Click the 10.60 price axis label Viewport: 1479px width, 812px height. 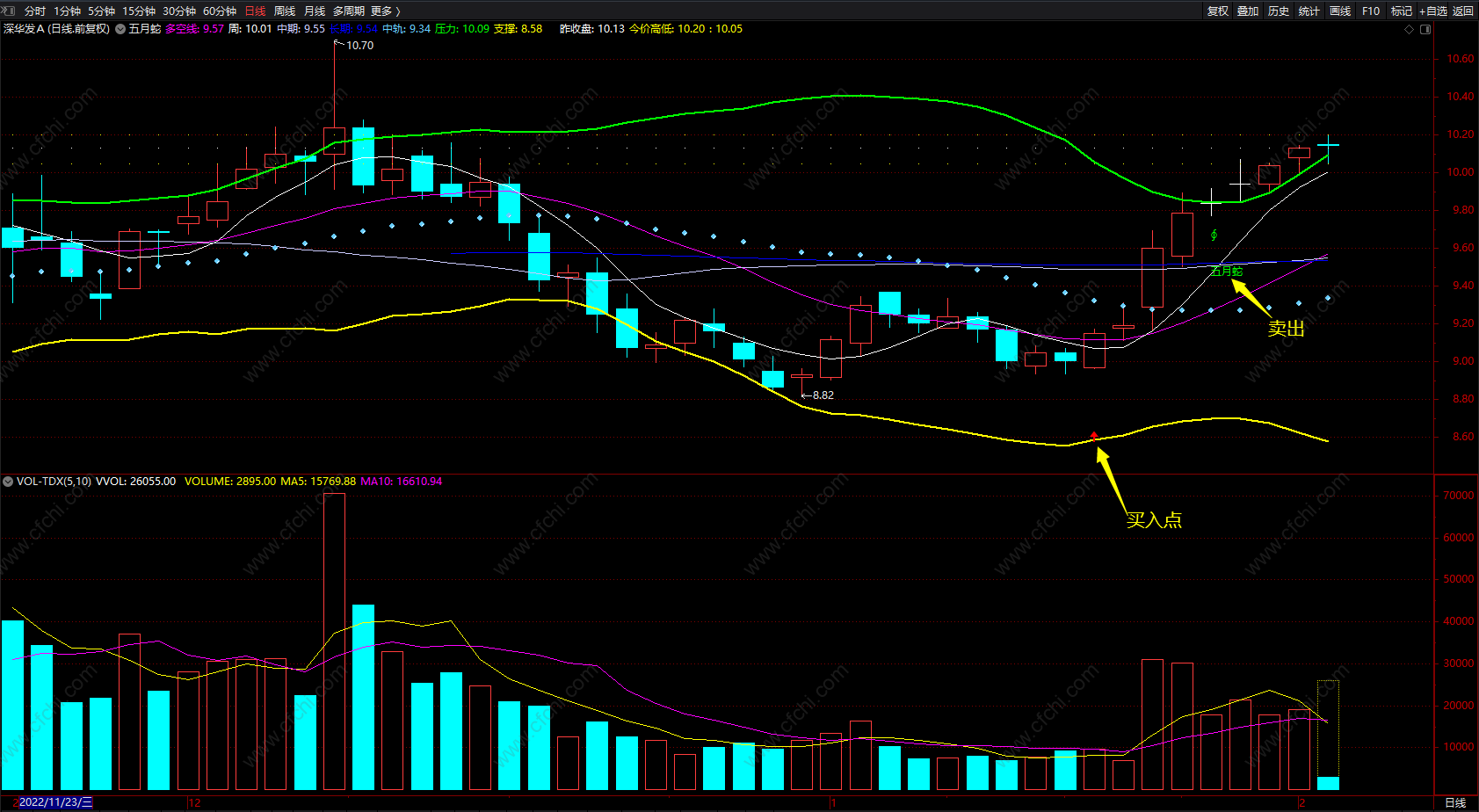pyautogui.click(x=1461, y=59)
